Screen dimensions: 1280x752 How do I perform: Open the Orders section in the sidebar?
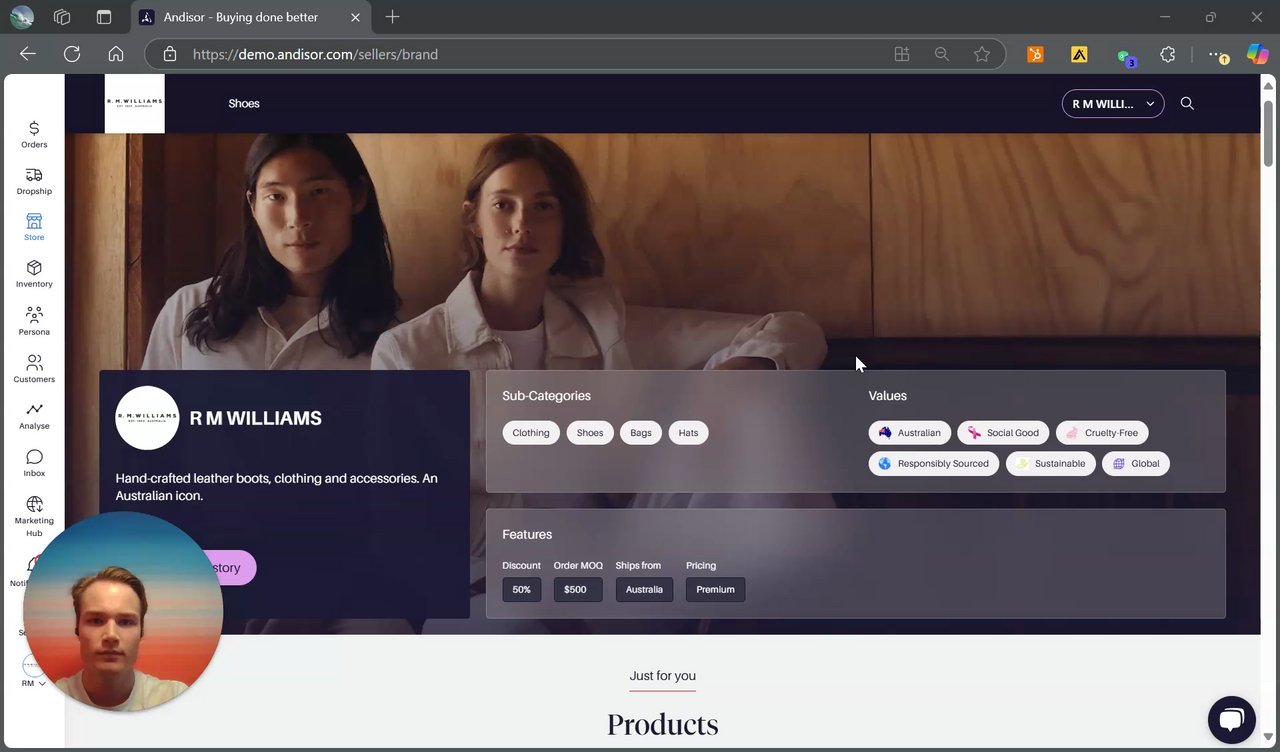(x=34, y=134)
